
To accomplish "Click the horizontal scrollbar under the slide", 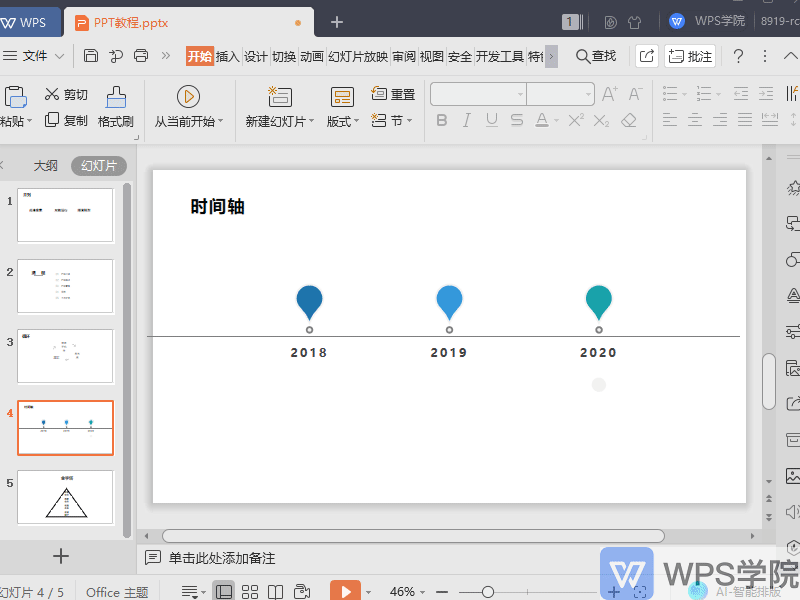I will click(x=413, y=536).
